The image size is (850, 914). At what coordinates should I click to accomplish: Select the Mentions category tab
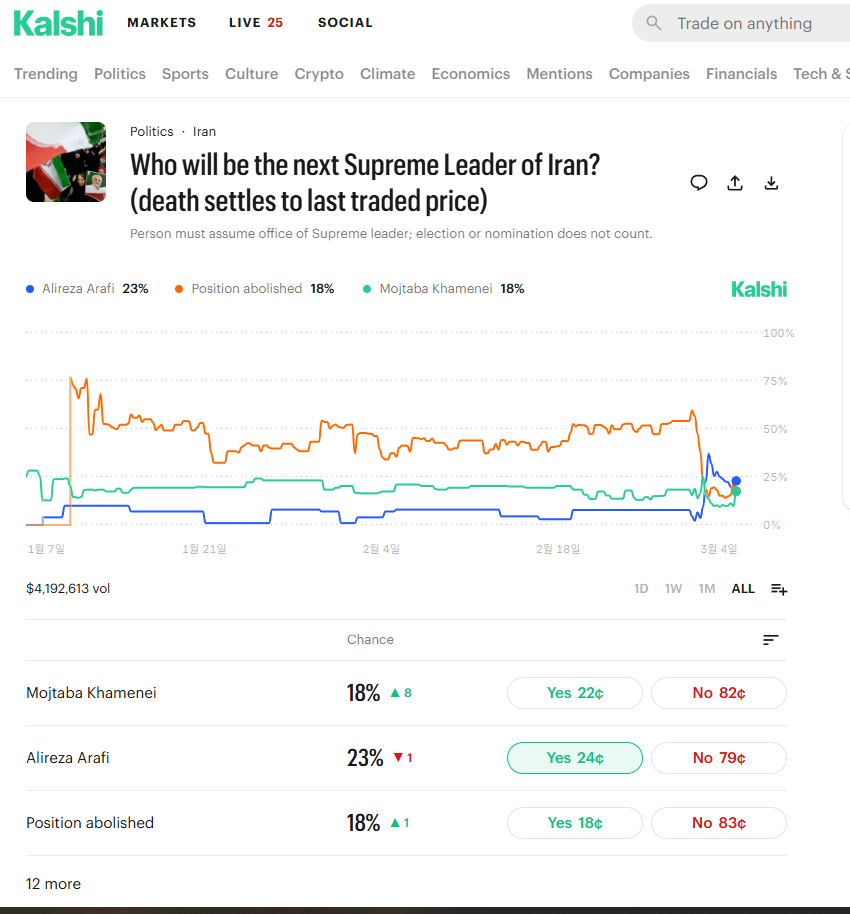tap(559, 74)
